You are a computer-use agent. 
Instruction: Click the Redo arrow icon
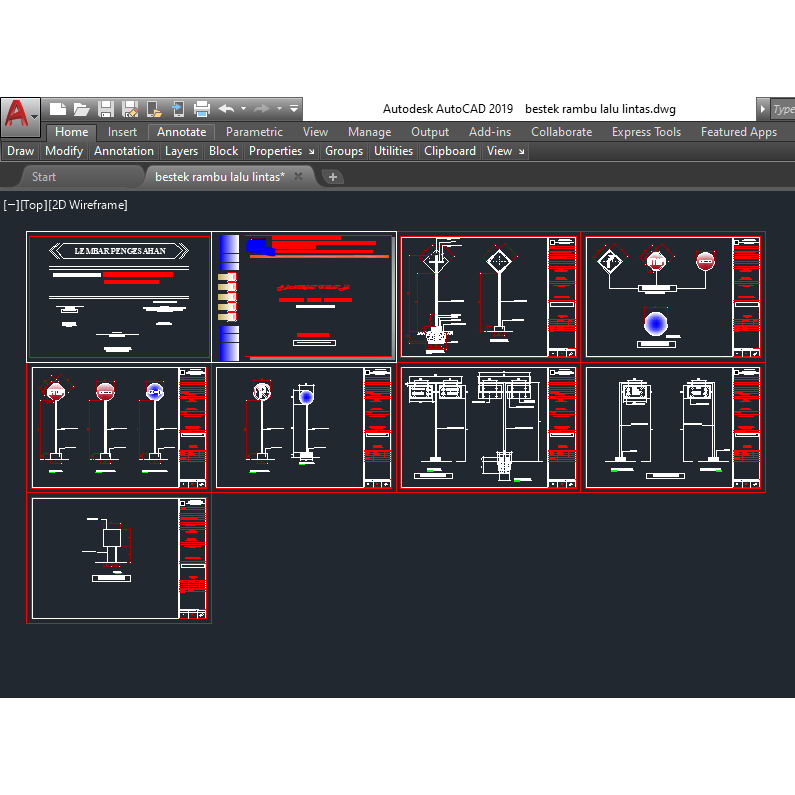pos(262,109)
